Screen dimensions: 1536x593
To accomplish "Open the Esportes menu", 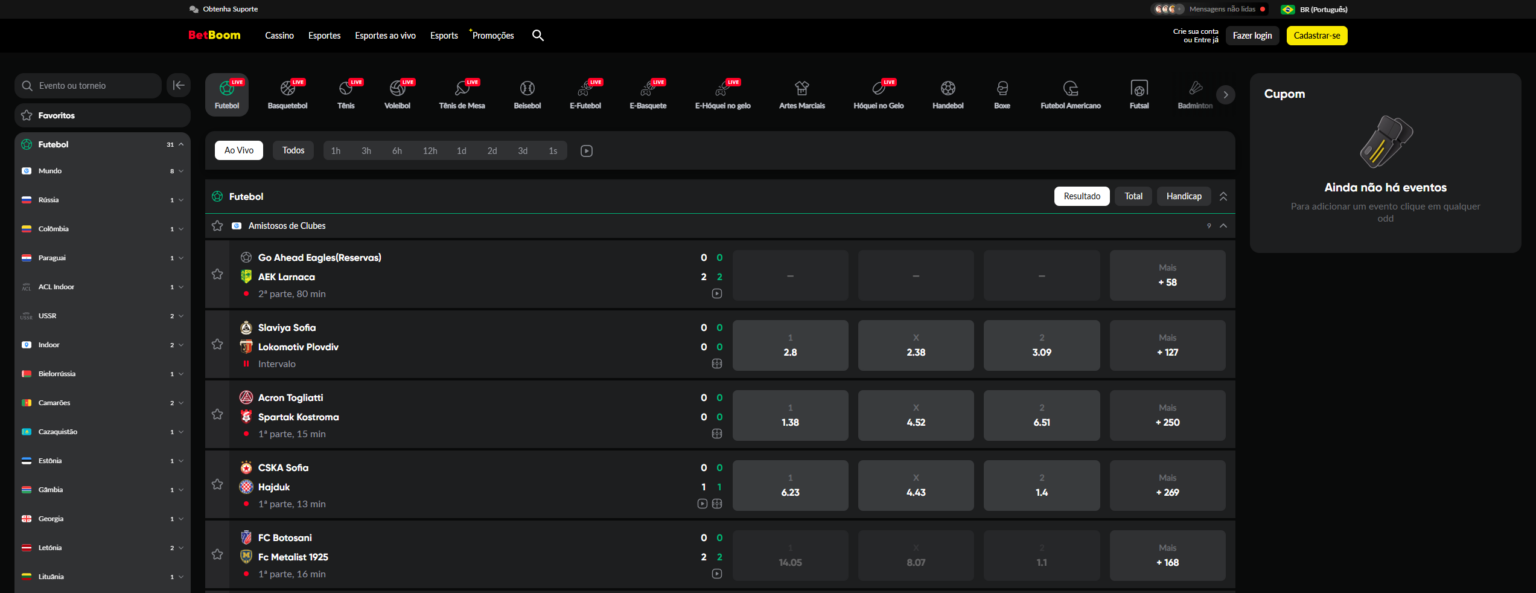I will pos(324,35).
